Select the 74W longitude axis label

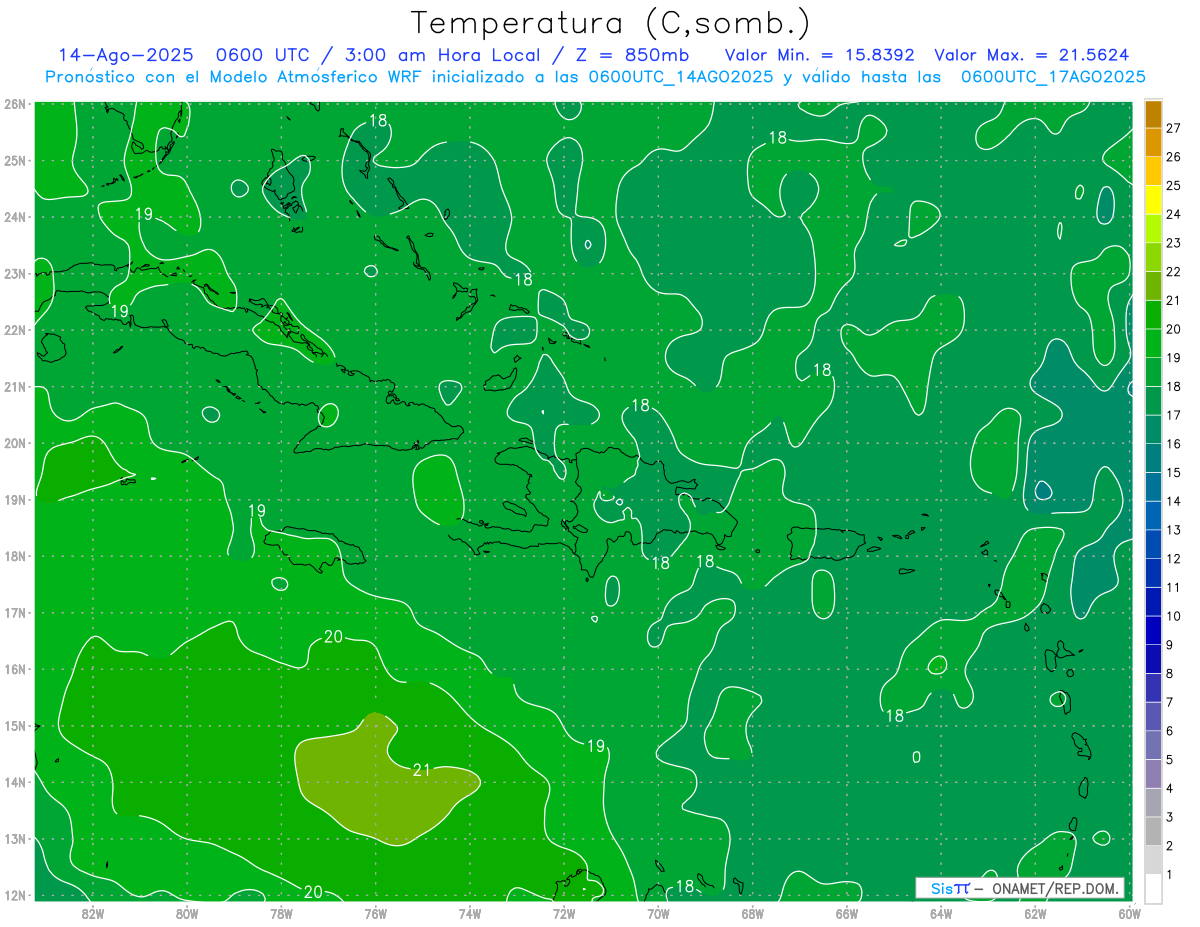pos(469,912)
